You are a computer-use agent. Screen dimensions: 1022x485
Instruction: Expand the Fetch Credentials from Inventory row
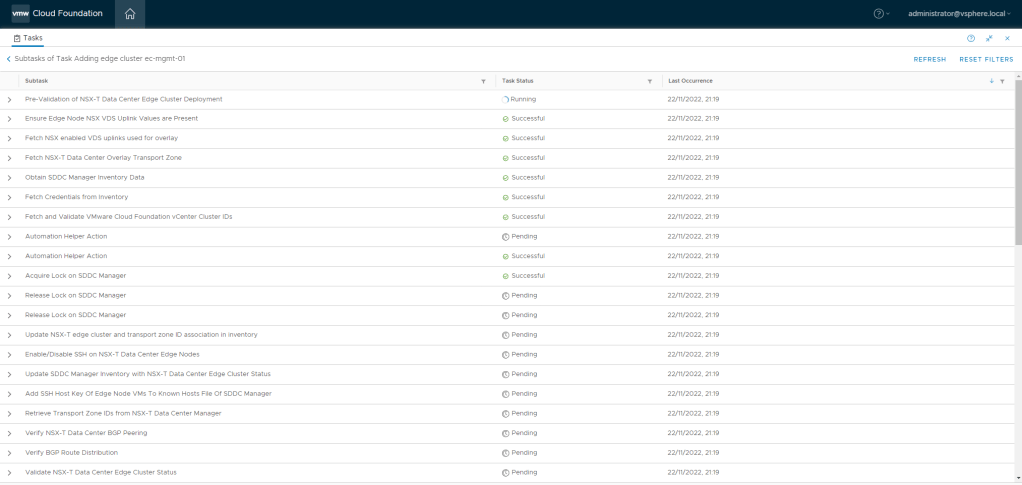click(9, 197)
